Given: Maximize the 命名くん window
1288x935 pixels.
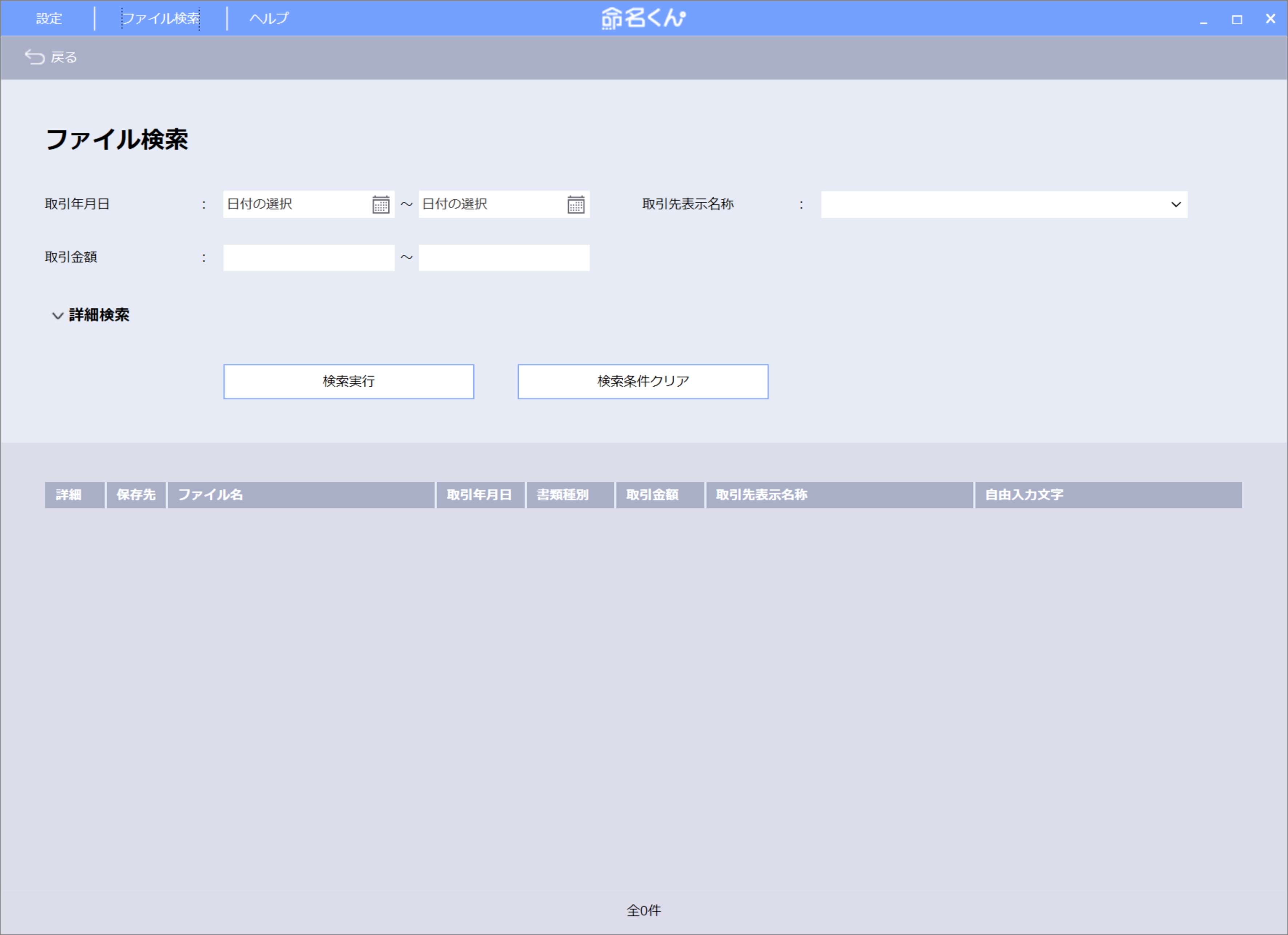Looking at the screenshot, I should (1237, 19).
